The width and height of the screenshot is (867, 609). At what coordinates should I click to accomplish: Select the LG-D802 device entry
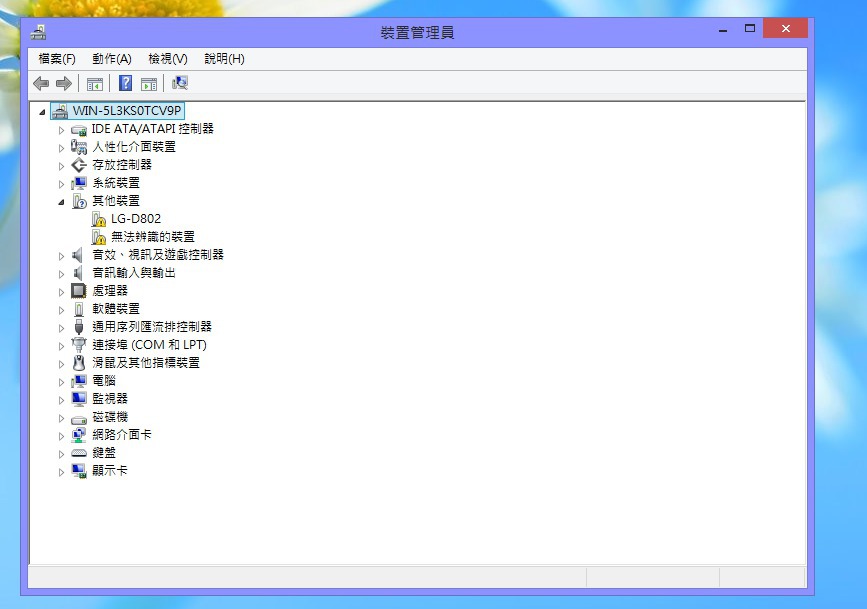tap(136, 219)
